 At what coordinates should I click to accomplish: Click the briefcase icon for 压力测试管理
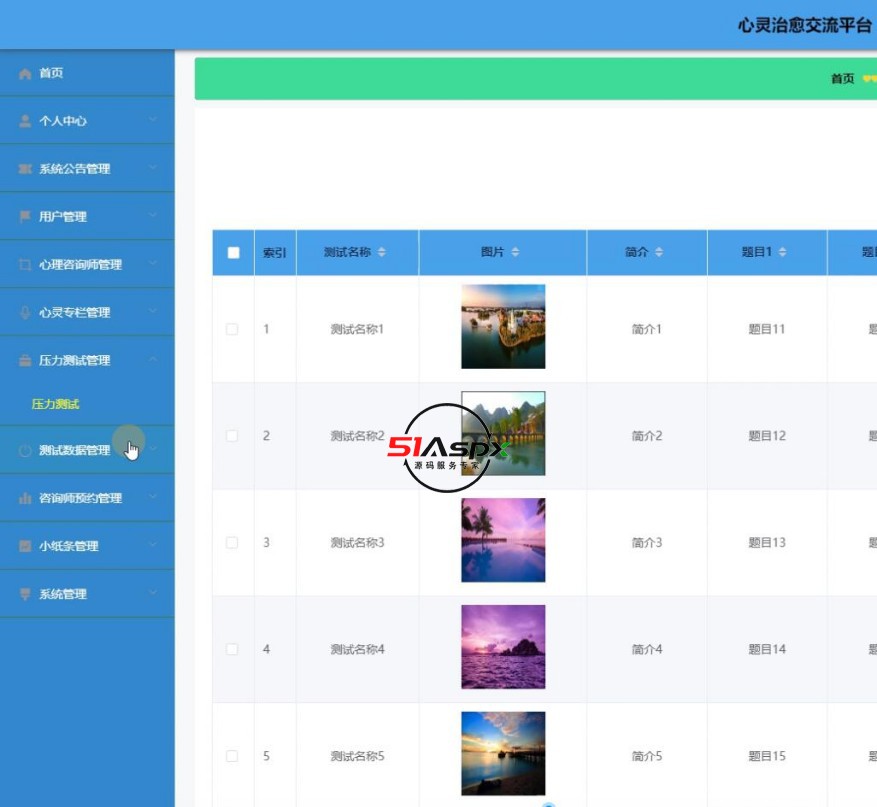[26, 361]
